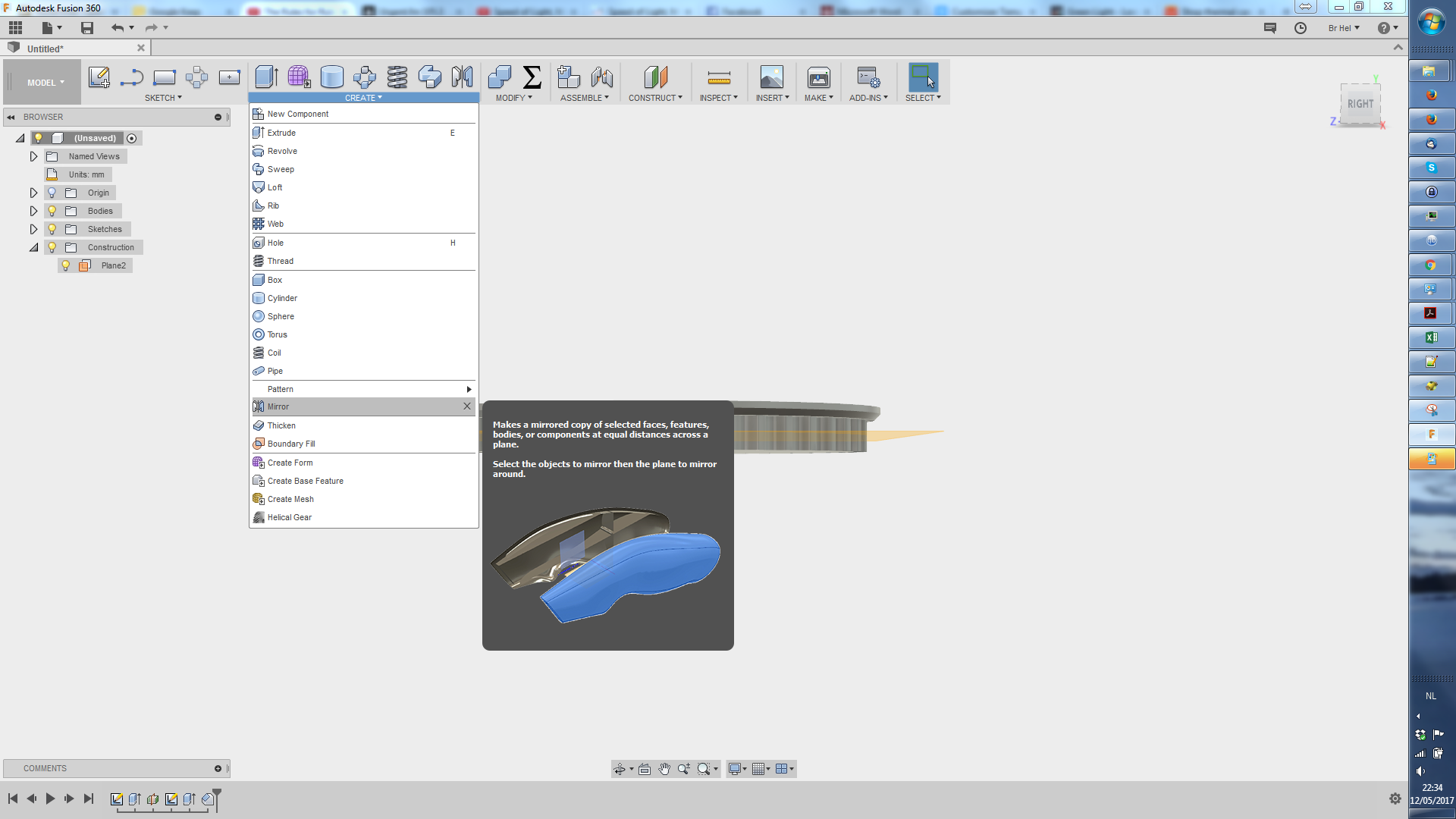Toggle Sketches folder visibility lightbulb

tap(52, 229)
